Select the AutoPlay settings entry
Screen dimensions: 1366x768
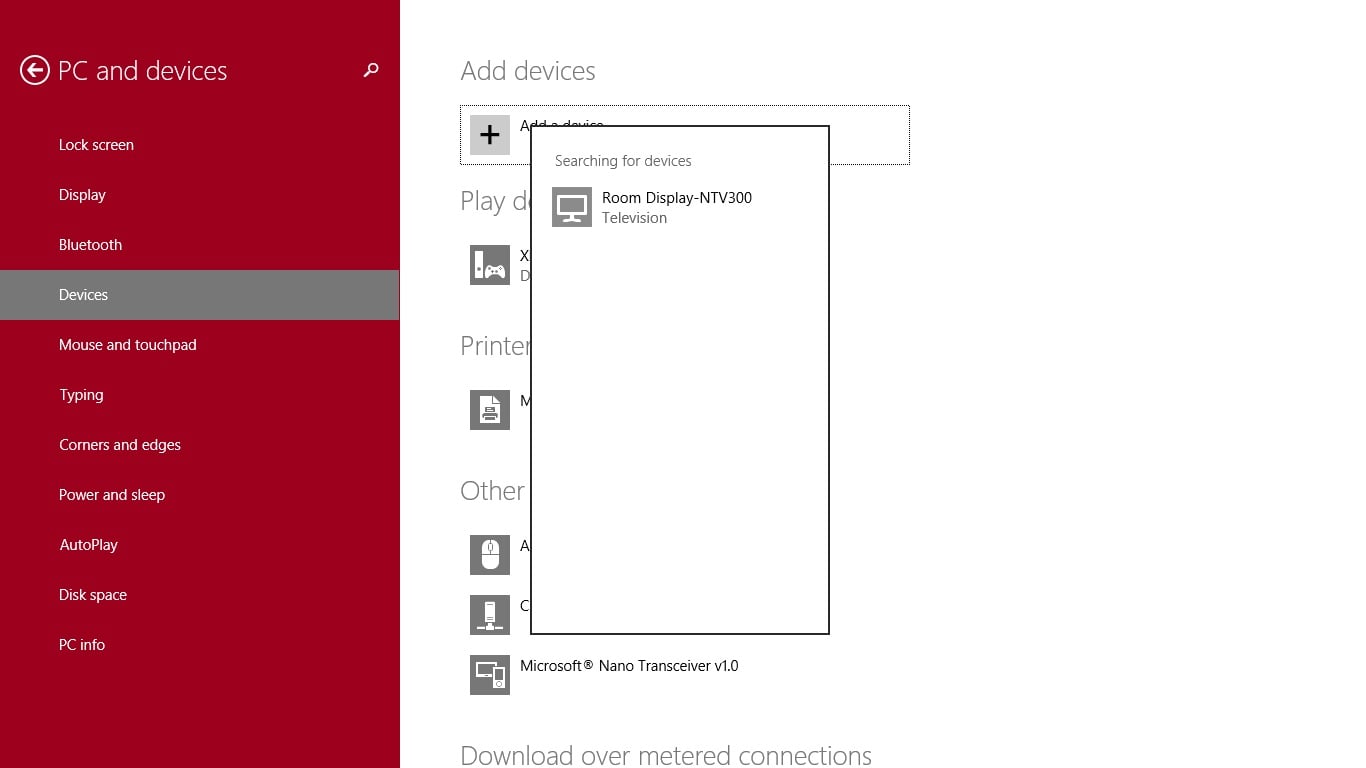[x=88, y=544]
